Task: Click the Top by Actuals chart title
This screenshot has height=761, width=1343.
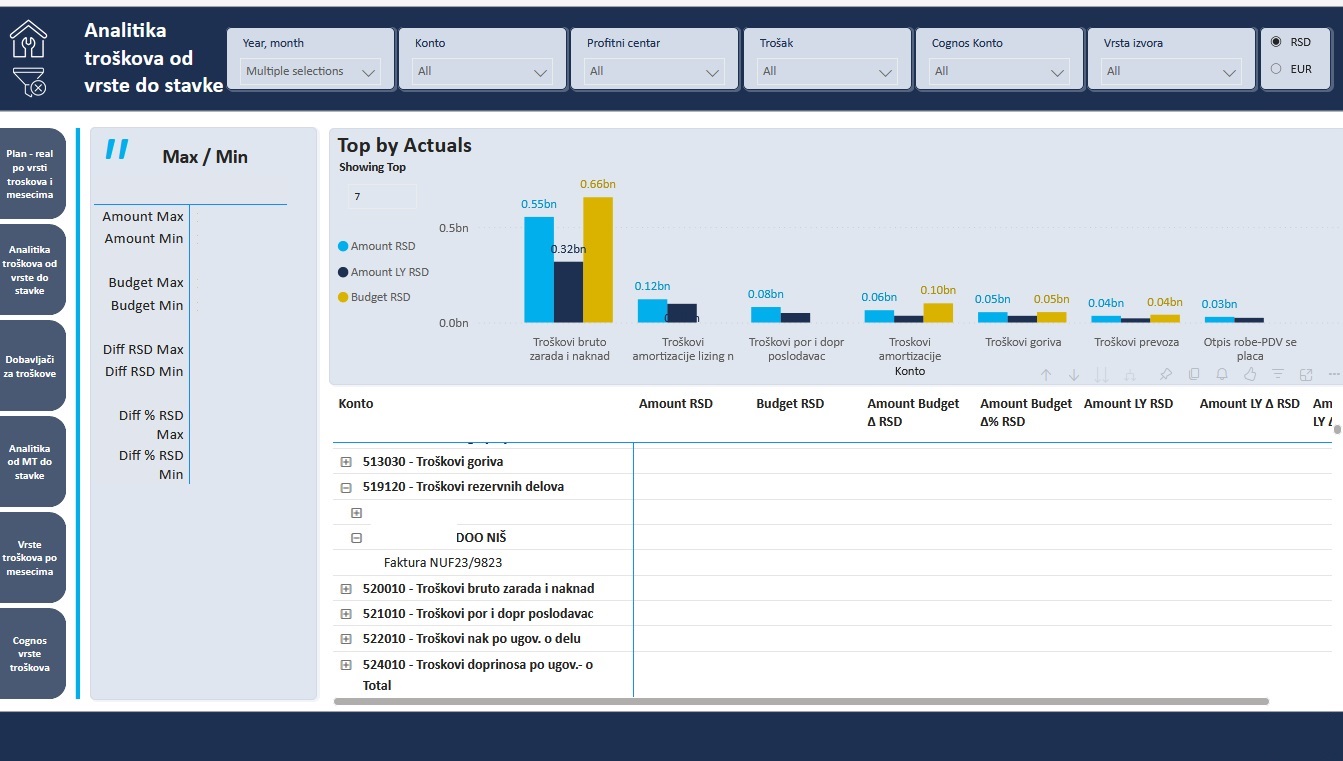Action: tap(404, 145)
